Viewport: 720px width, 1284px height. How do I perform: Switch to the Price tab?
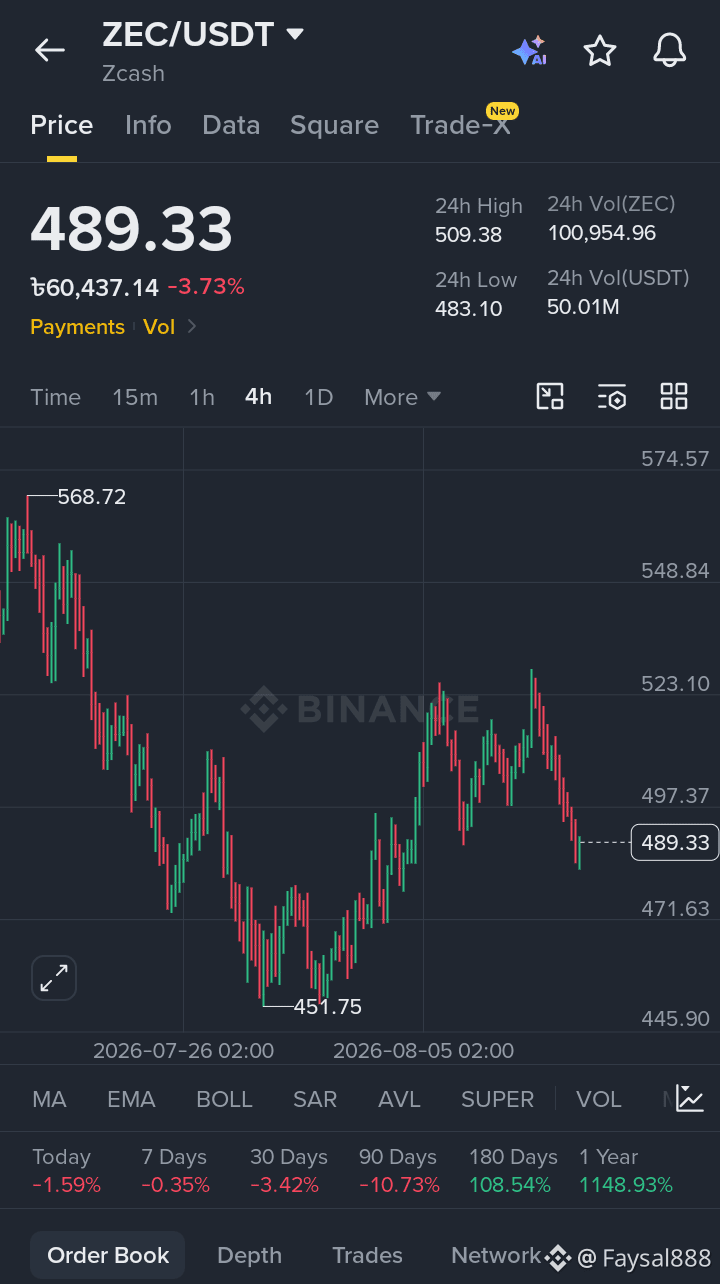coord(62,125)
